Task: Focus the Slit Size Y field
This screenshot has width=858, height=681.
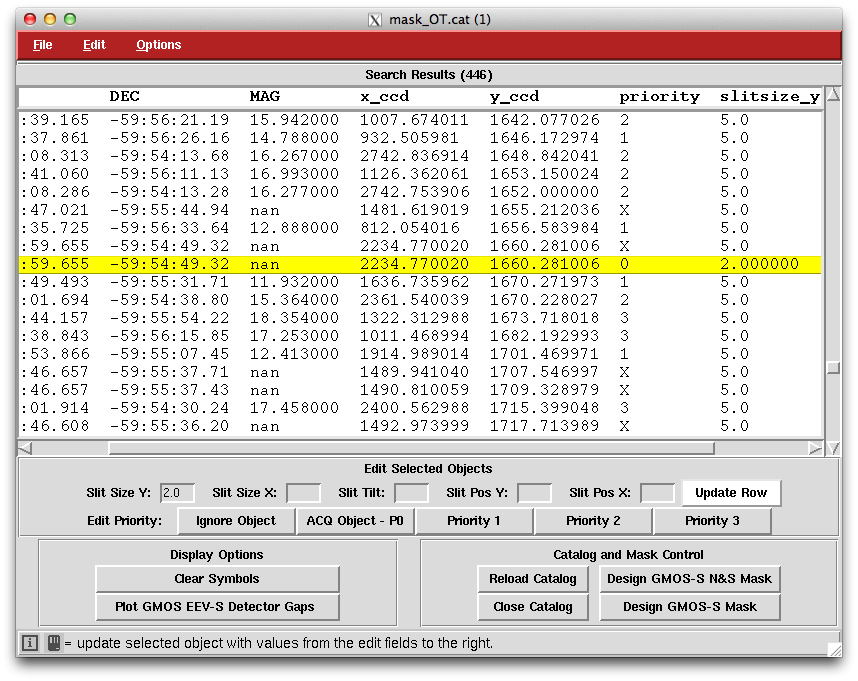Action: 177,493
